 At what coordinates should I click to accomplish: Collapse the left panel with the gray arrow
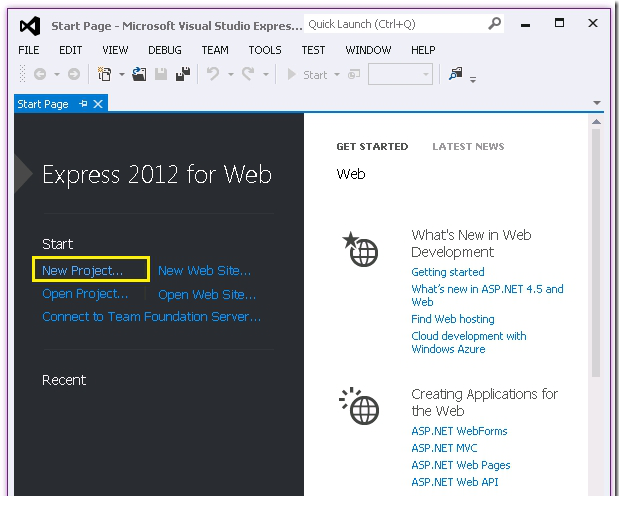coord(23,173)
